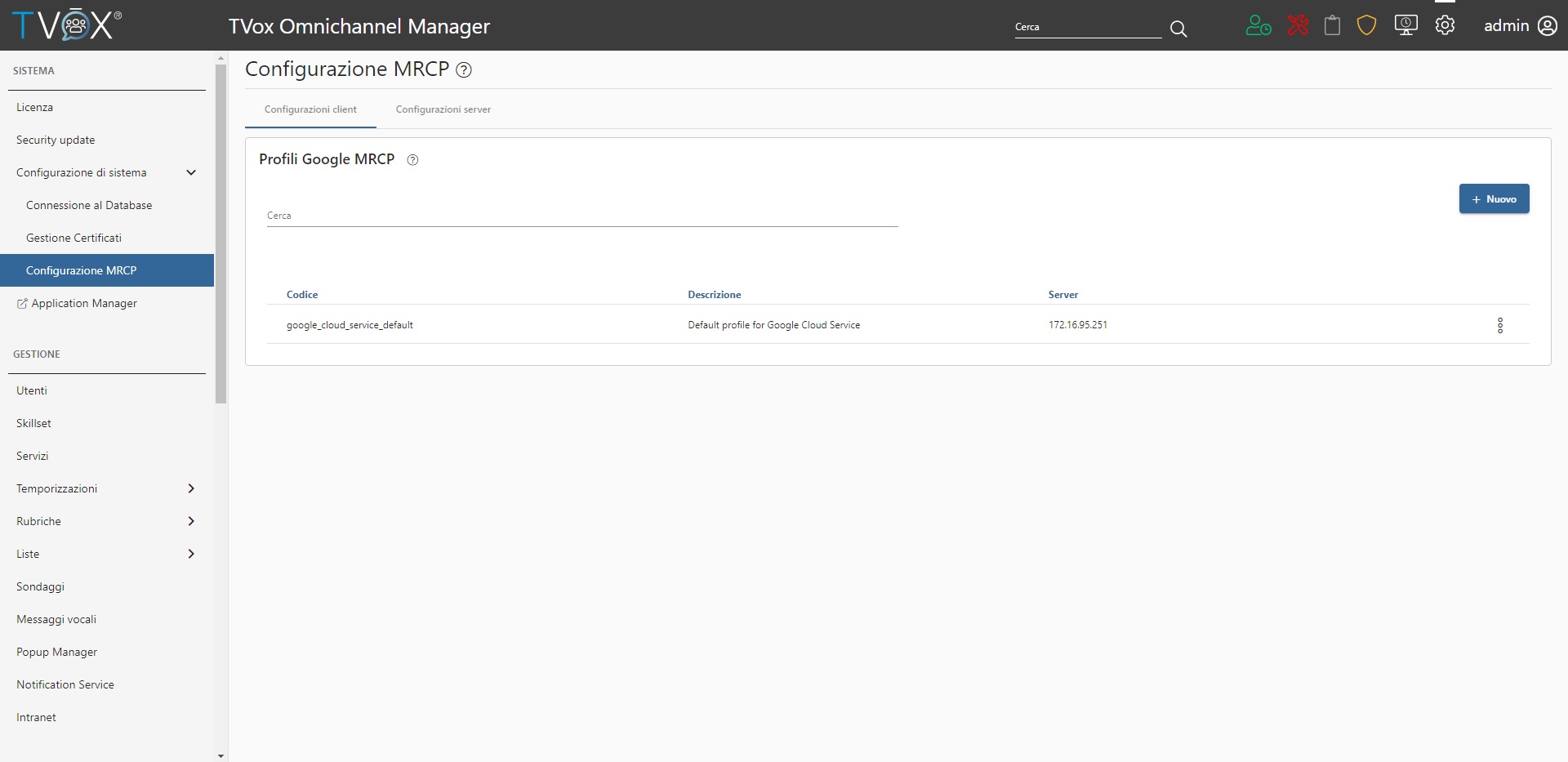Open row actions menu for google_cloud_service_default
The image size is (1568, 762).
pos(1500,325)
